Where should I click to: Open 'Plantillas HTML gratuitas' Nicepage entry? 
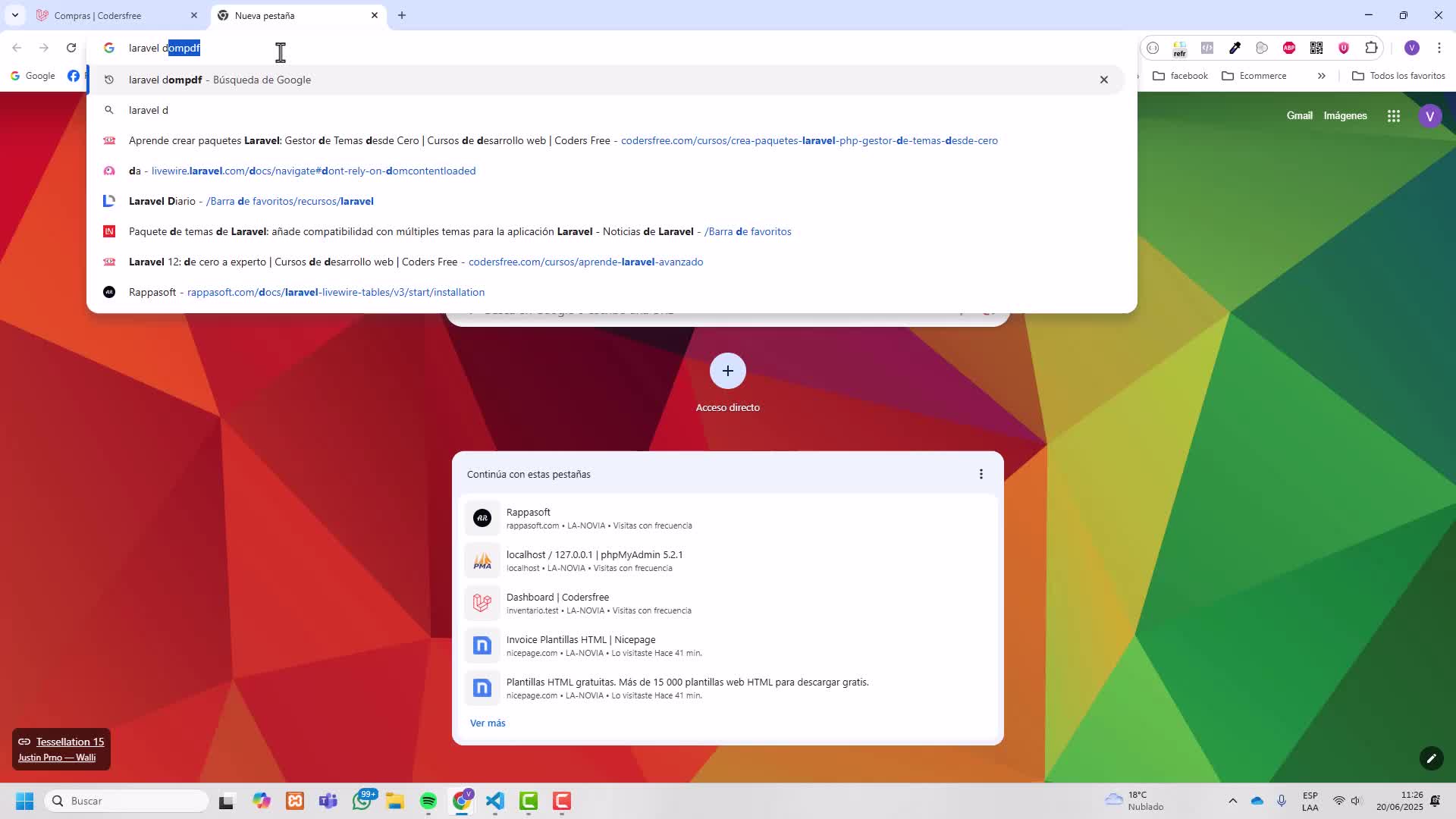pos(728,688)
